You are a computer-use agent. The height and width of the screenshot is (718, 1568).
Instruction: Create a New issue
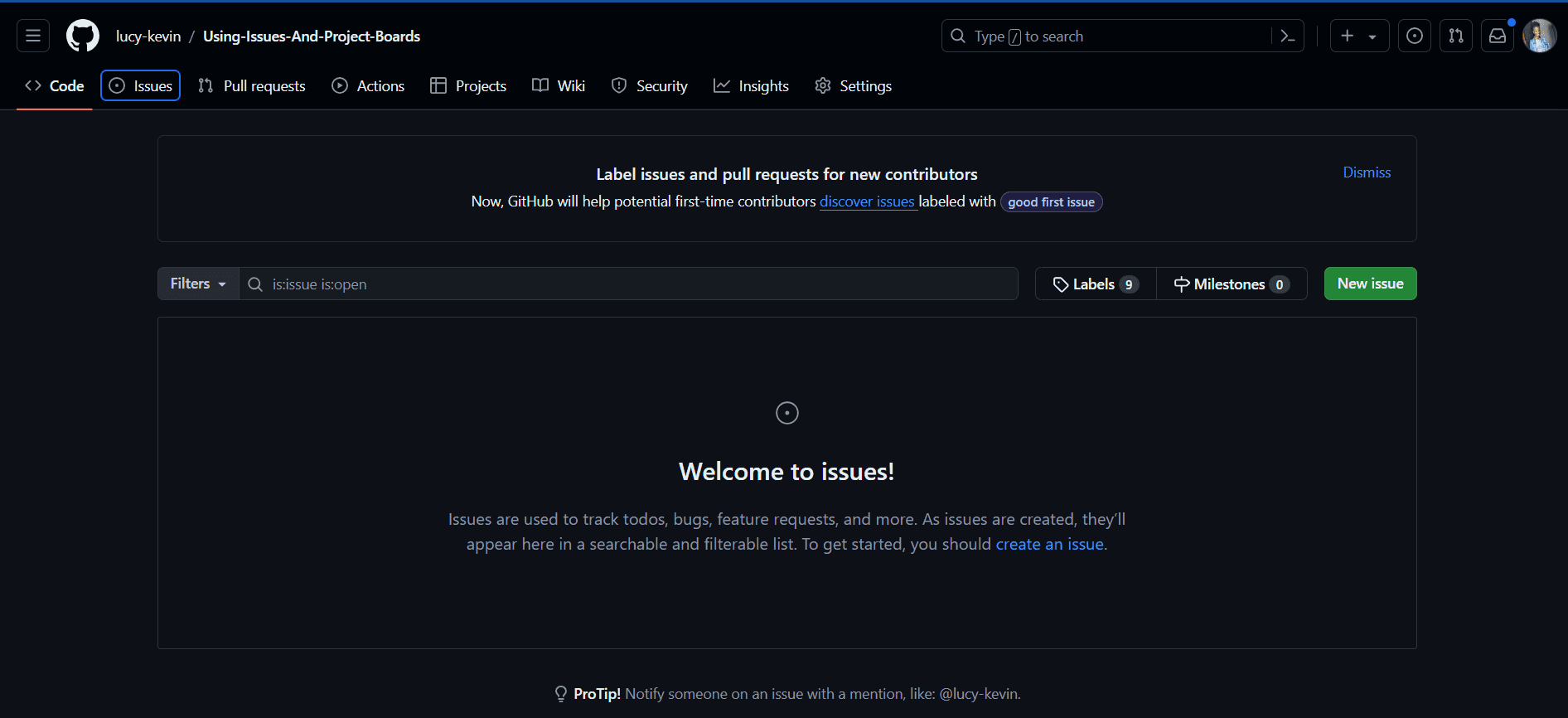(1371, 284)
